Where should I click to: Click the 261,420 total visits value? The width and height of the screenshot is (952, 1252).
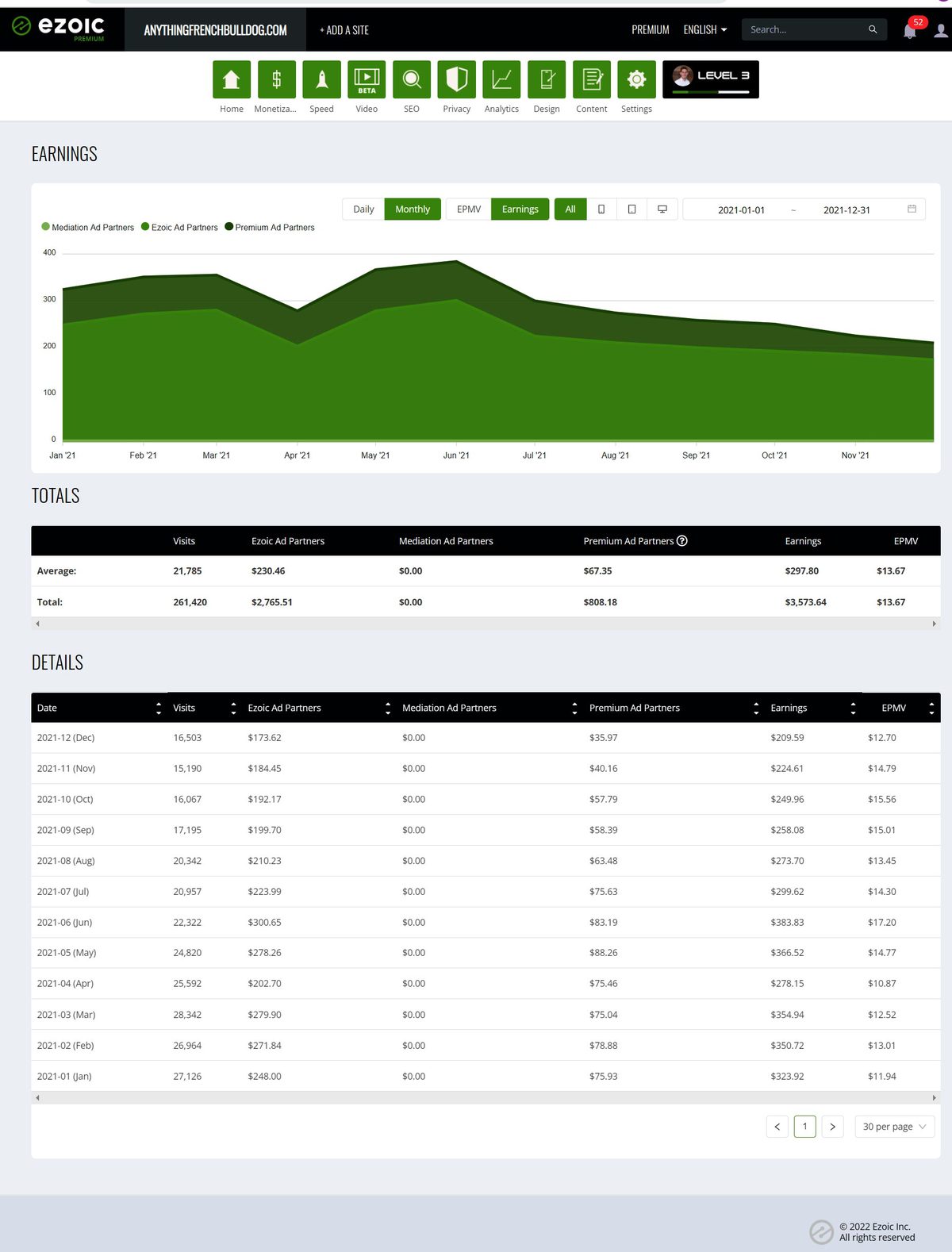pos(190,602)
